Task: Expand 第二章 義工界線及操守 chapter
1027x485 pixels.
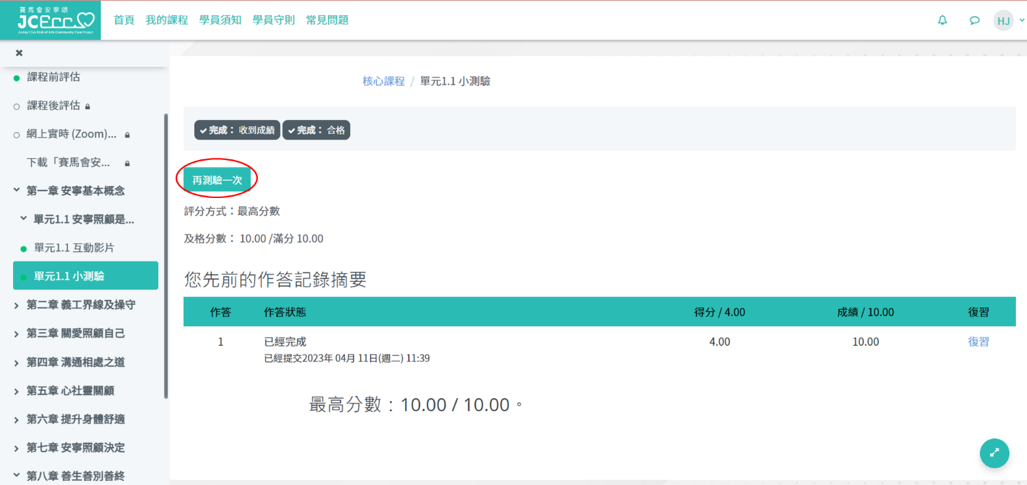Action: click(x=16, y=305)
